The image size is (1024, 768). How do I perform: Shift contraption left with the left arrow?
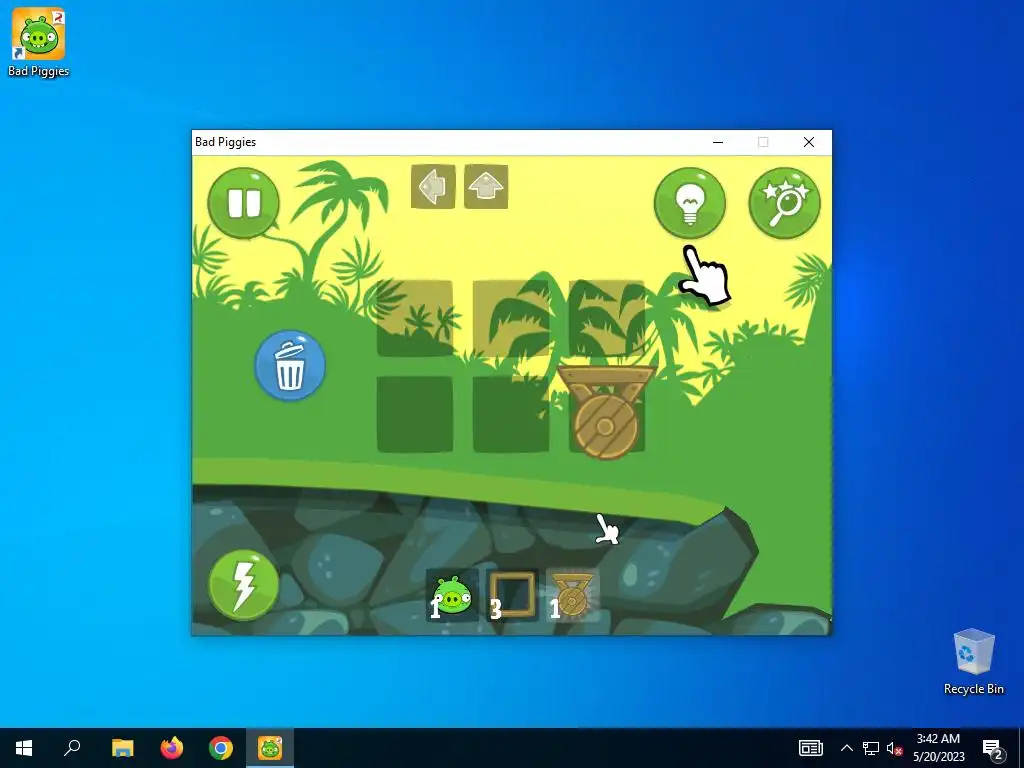(433, 187)
